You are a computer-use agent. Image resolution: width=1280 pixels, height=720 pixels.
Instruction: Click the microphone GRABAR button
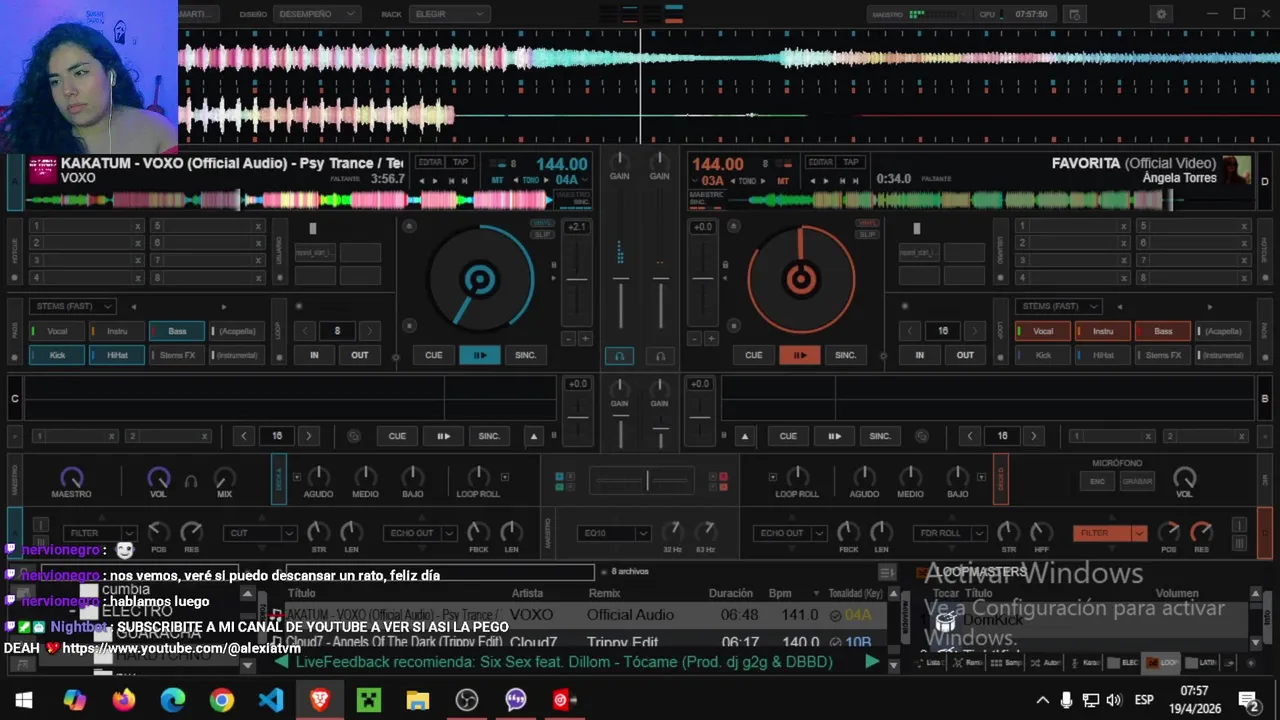[1137, 481]
